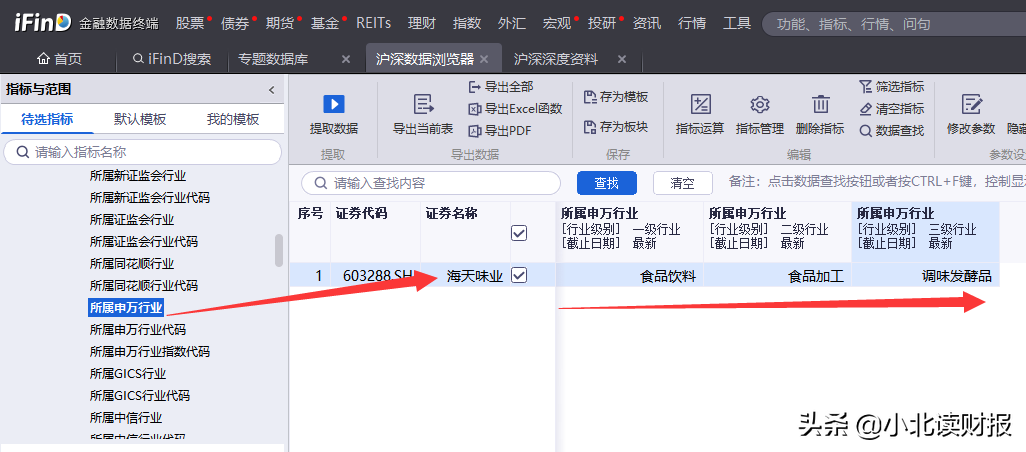Select 所属申万行业 in the indicator list
Viewport: 1026px width, 452px height.
126,307
